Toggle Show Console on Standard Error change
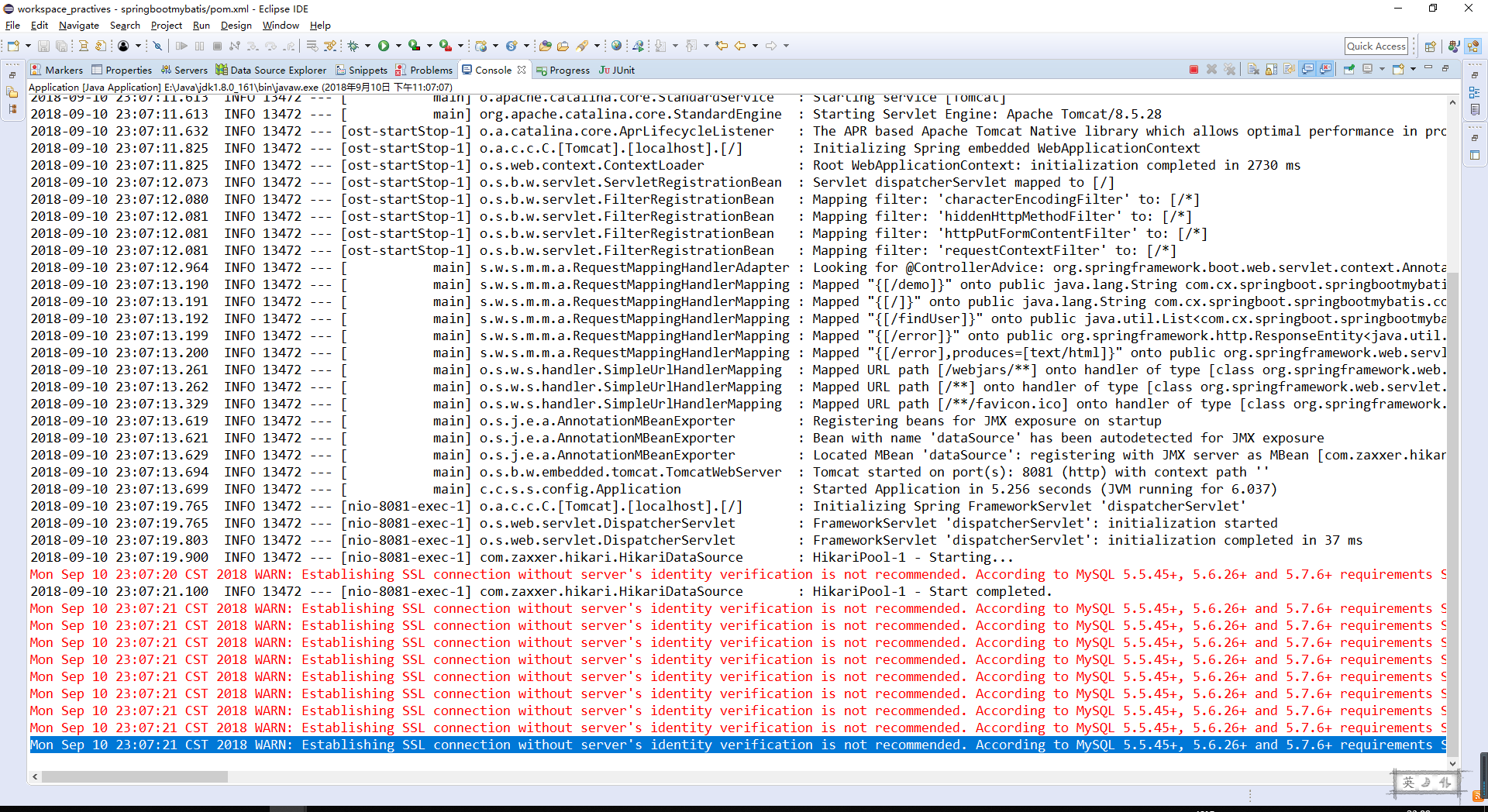Image resolution: width=1488 pixels, height=812 pixels. click(1326, 70)
